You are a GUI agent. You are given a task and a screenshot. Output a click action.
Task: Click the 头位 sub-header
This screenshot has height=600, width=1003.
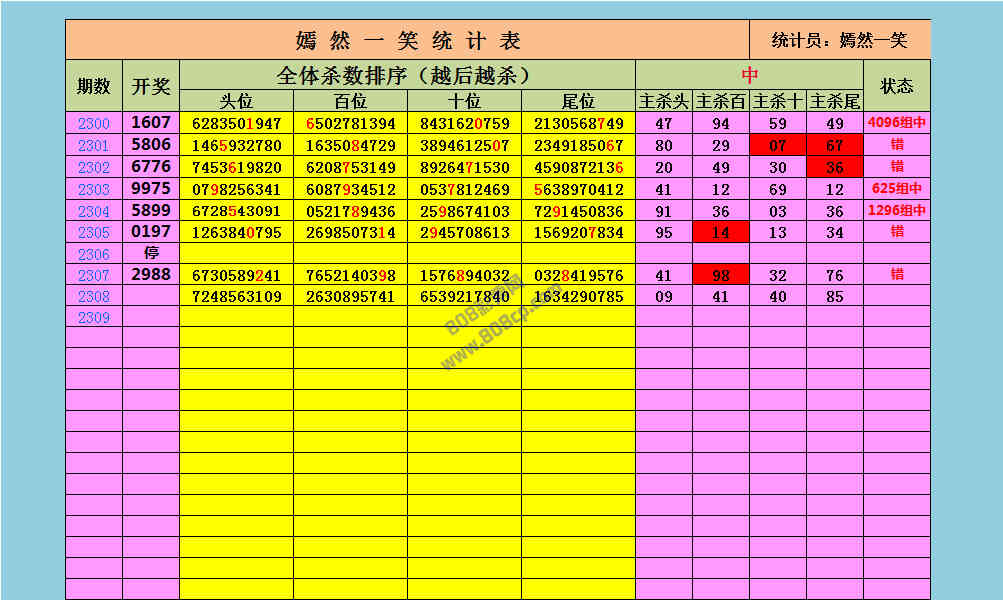pyautogui.click(x=237, y=101)
